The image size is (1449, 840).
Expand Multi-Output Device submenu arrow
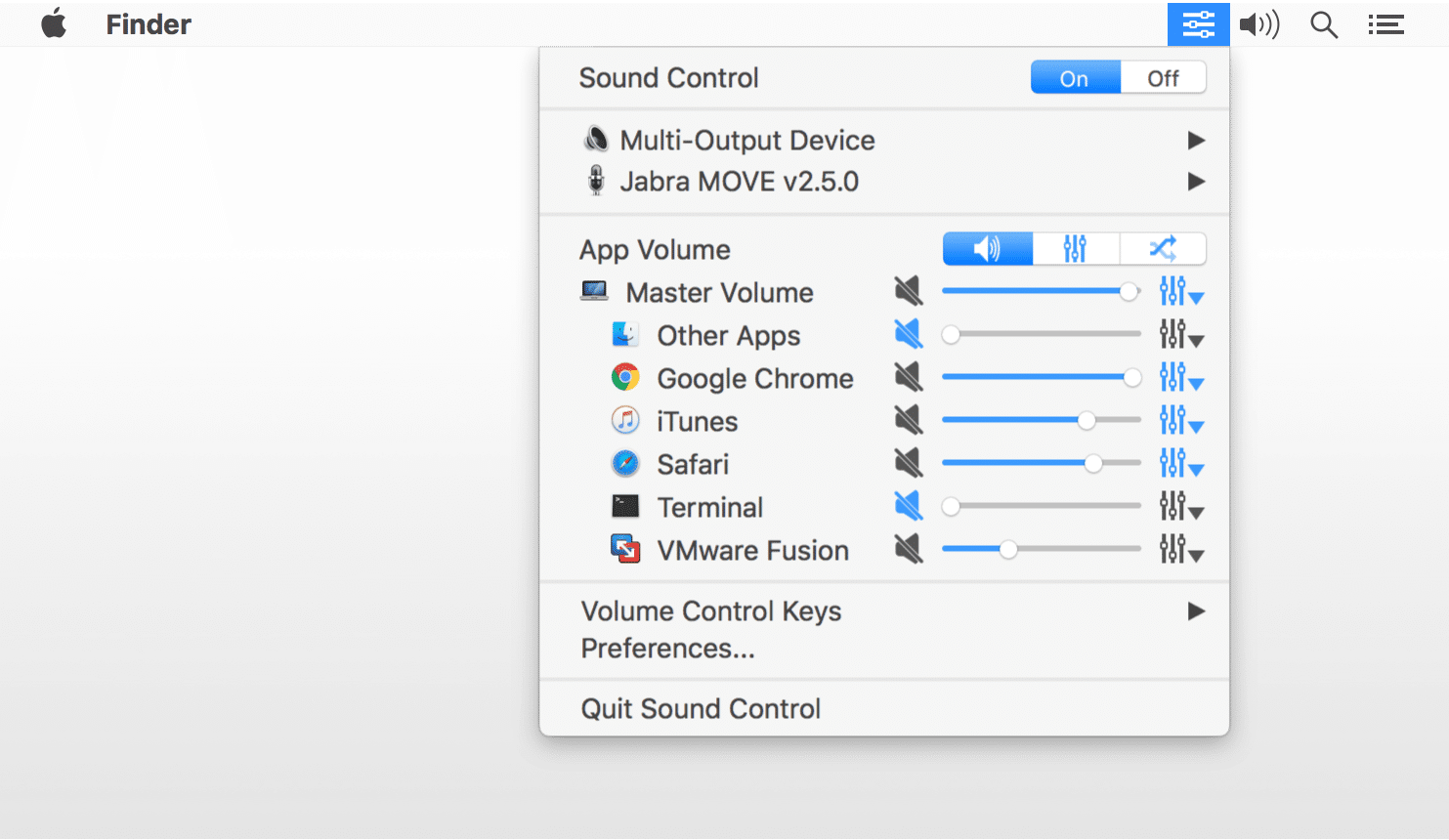[x=1196, y=141]
